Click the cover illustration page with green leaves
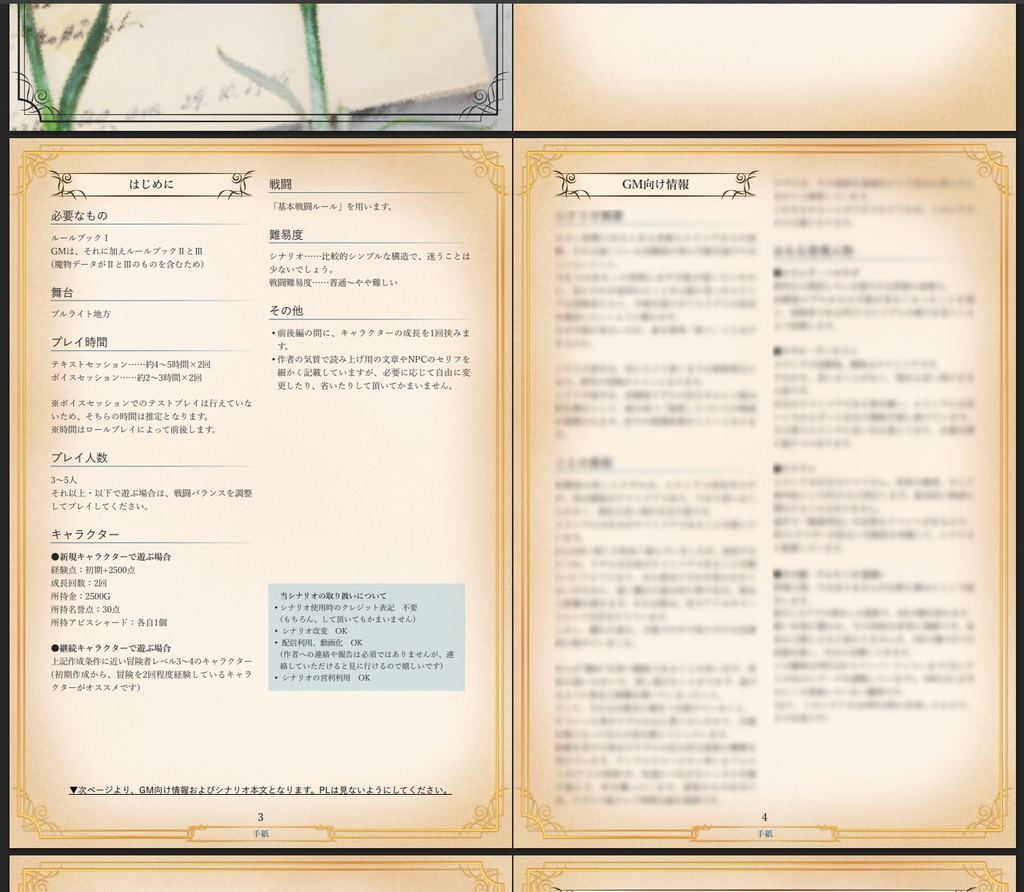Screen dimensions: 1024x892 click(261, 65)
